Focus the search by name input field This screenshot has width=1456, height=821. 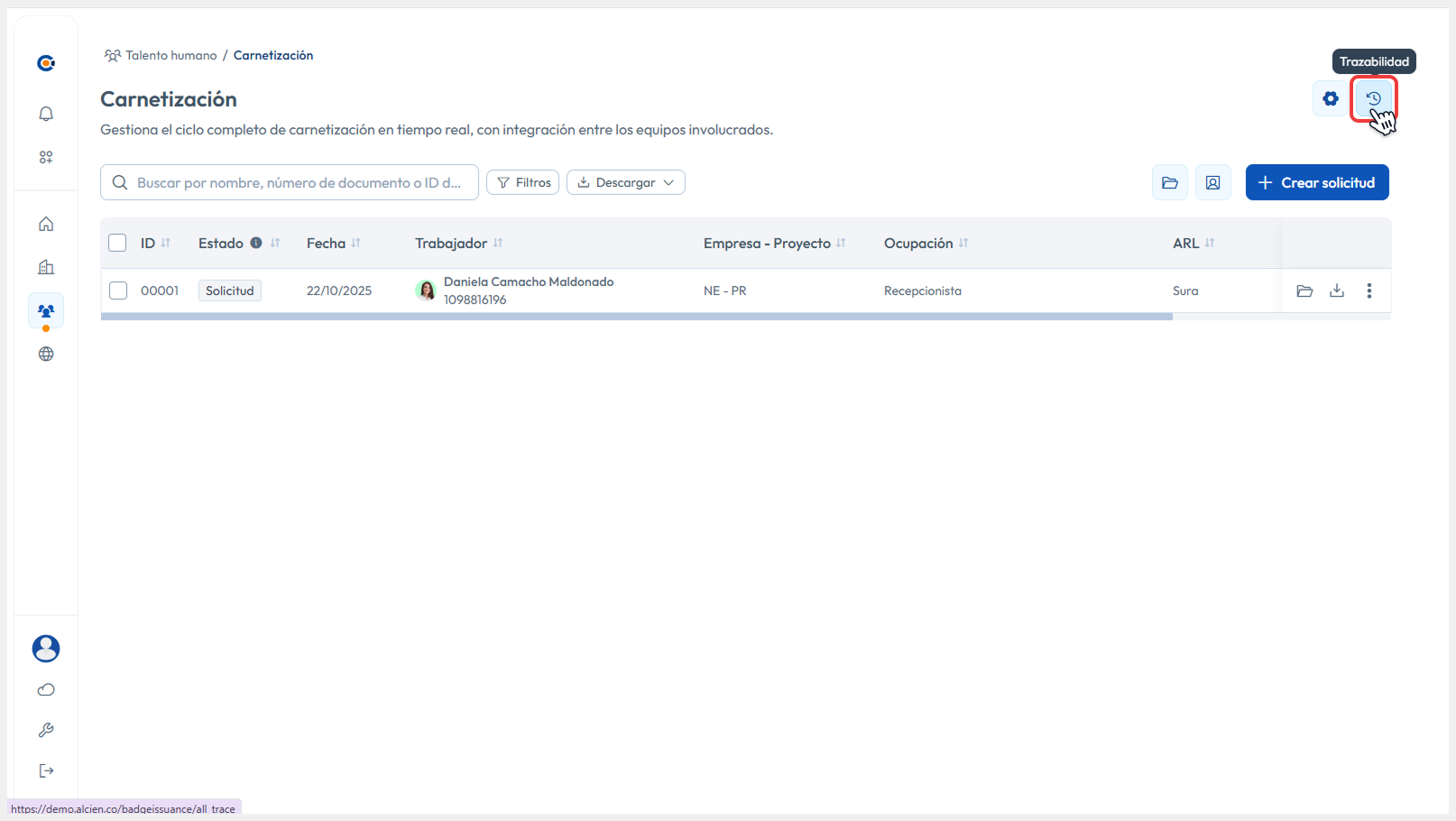tap(298, 182)
